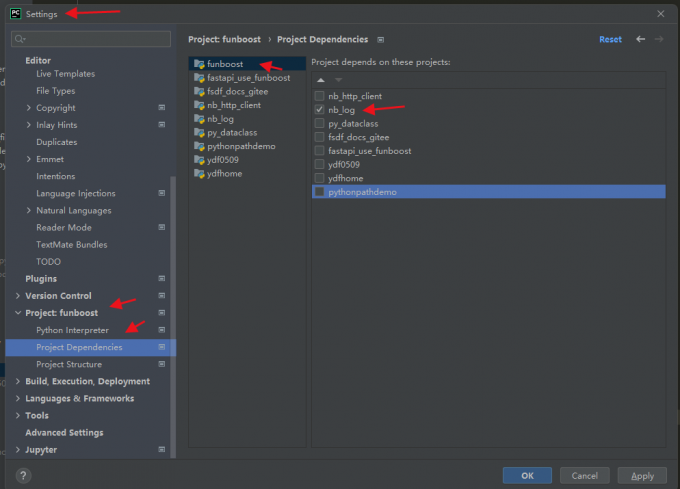Click the Cancel button
The width and height of the screenshot is (680, 489).
tap(585, 476)
